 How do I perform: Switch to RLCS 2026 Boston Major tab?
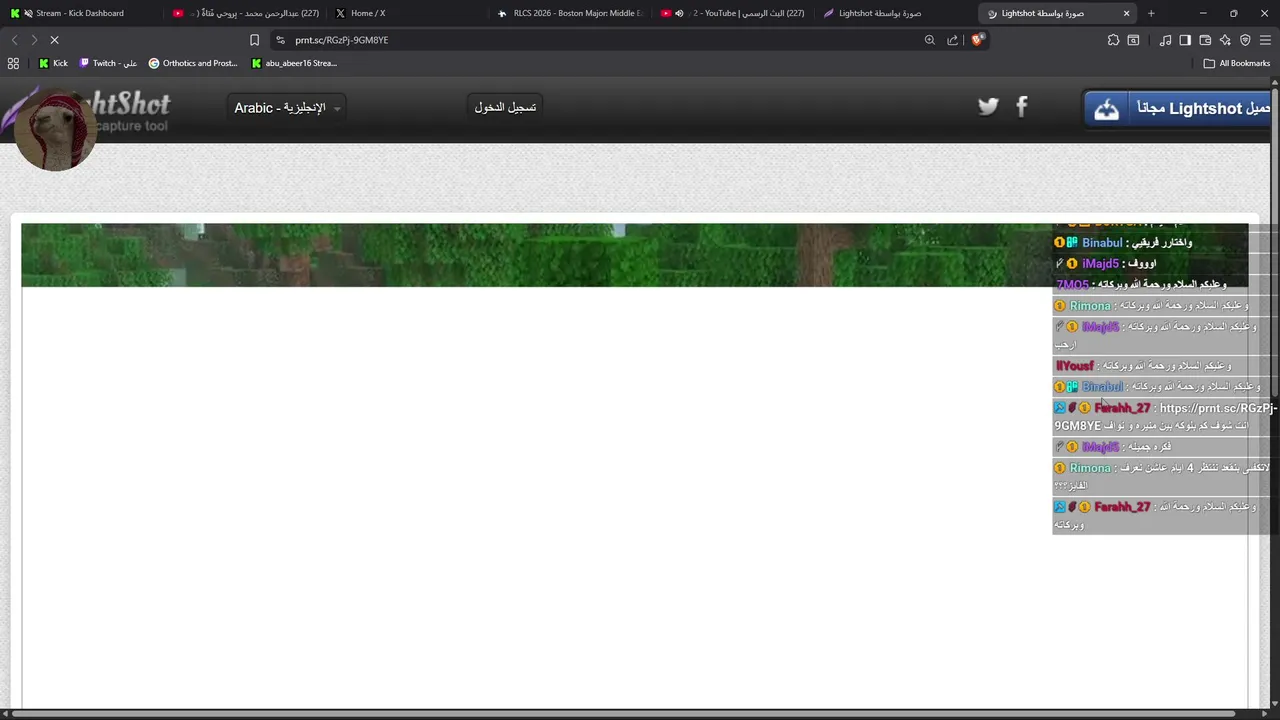(x=571, y=13)
